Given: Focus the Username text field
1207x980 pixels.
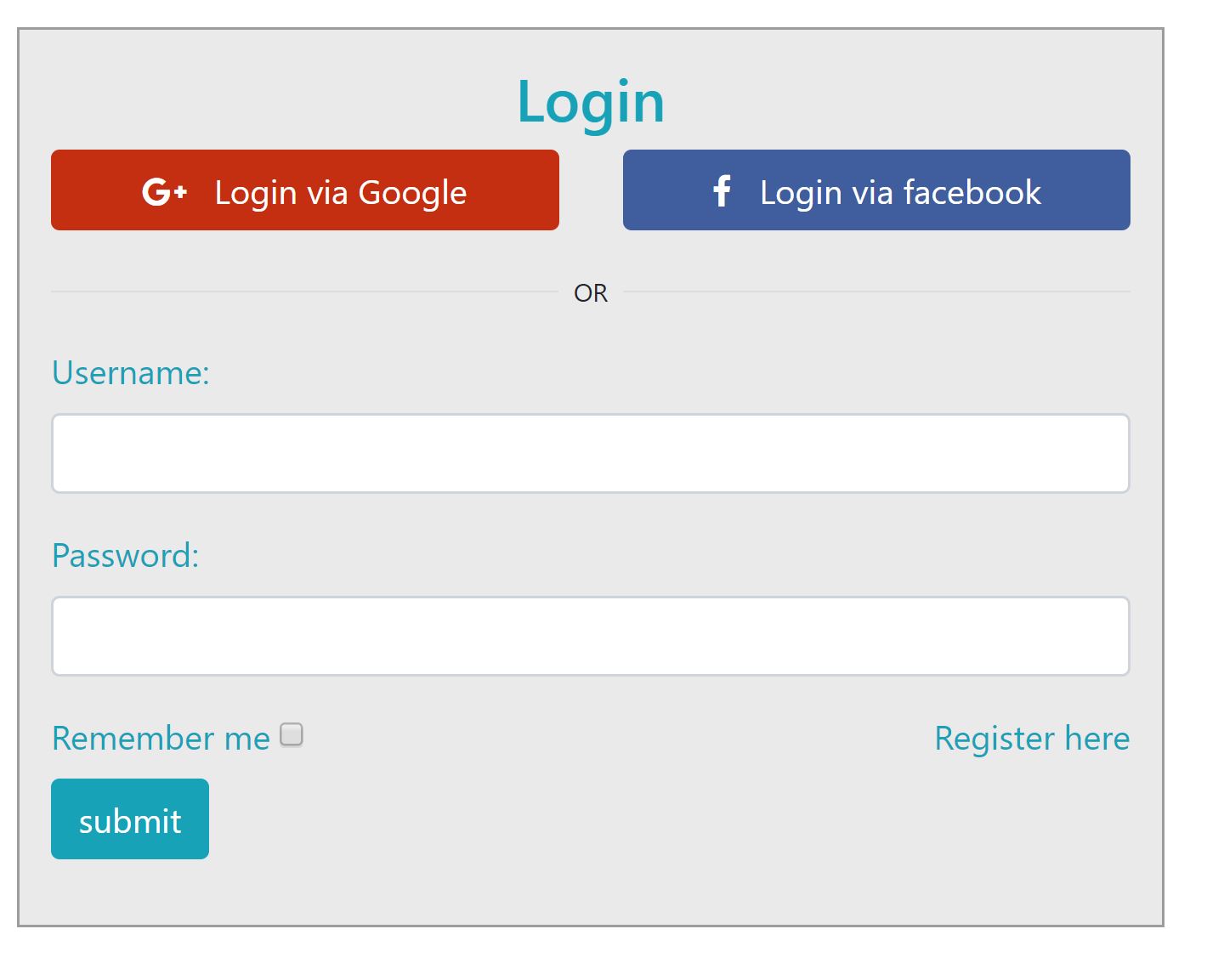Looking at the screenshot, I should (591, 453).
